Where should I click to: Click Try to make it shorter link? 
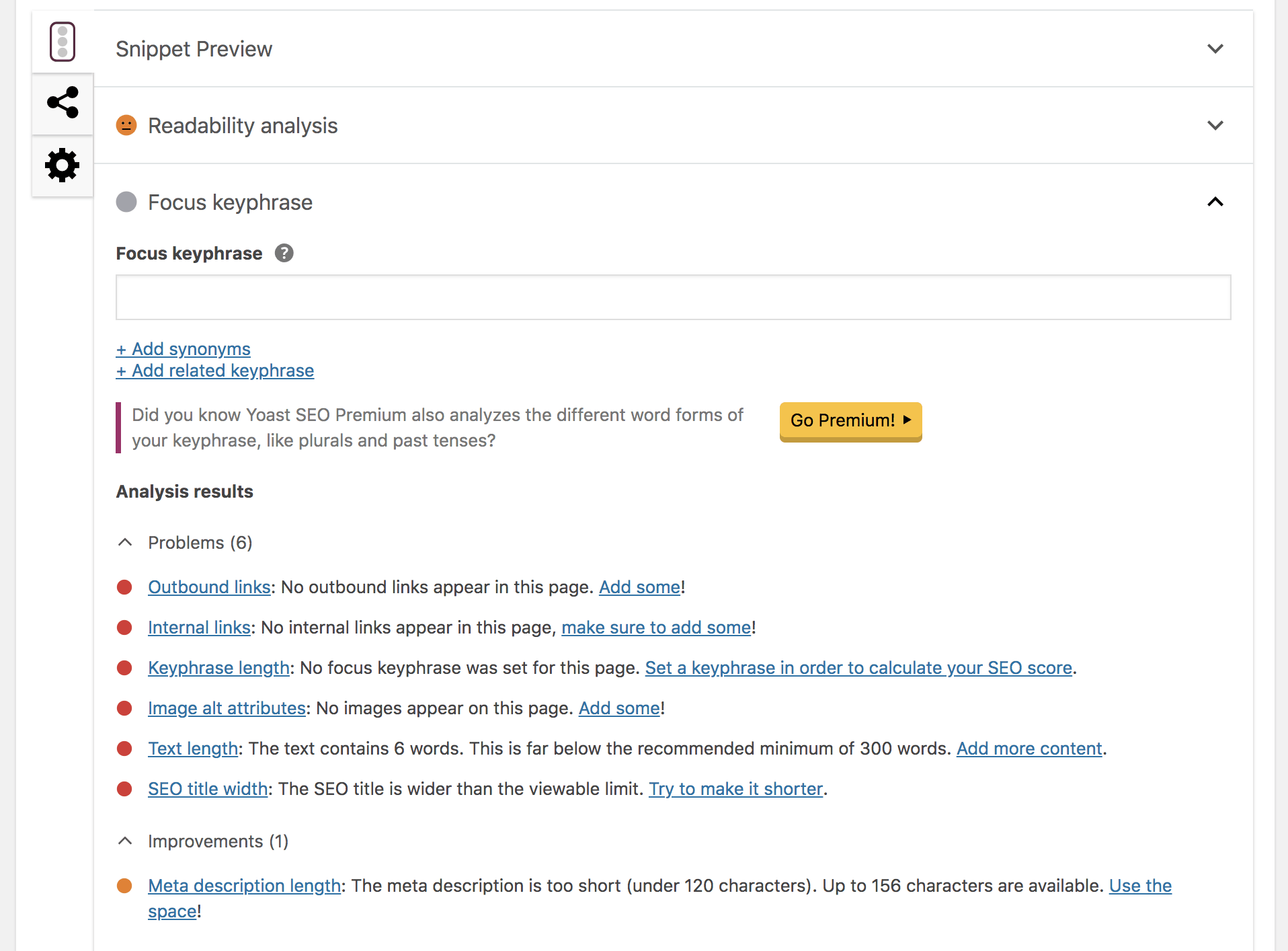[x=735, y=789]
